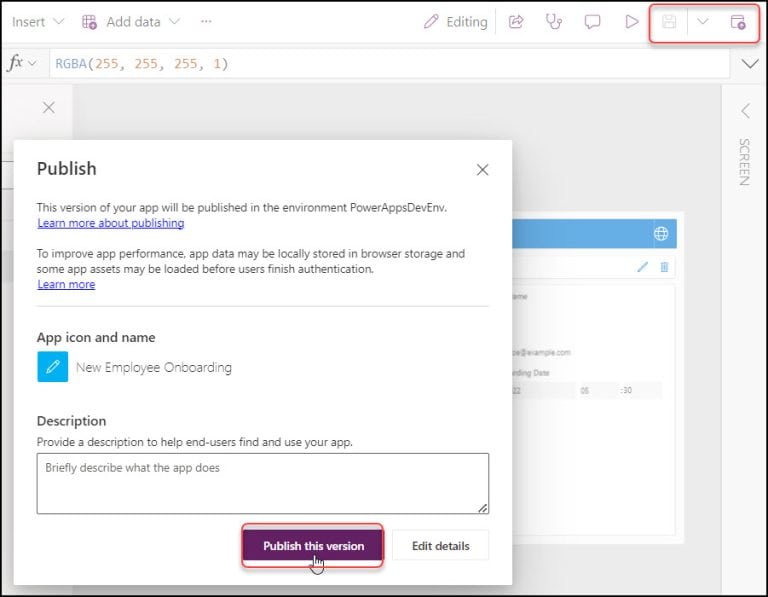Open the Add data menu
This screenshot has width=768, height=597.
pos(131,21)
